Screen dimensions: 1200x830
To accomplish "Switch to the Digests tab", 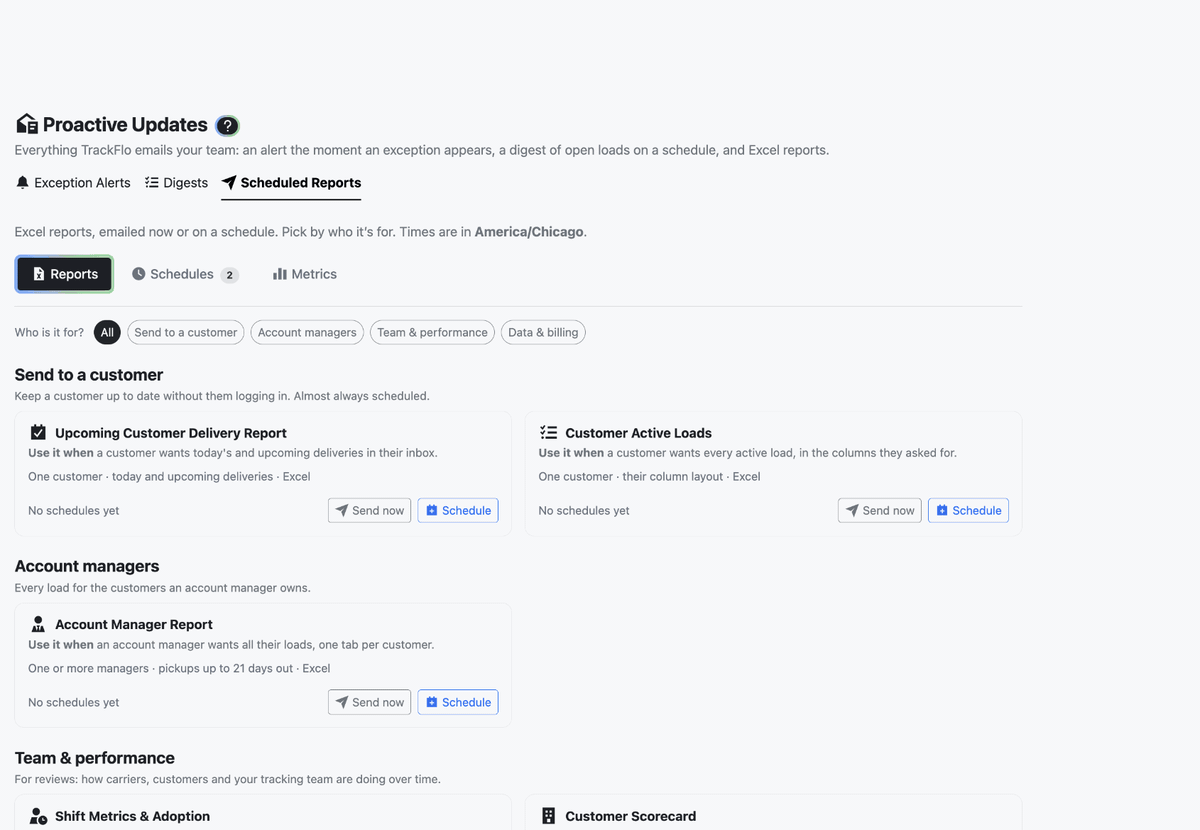I will pos(176,183).
